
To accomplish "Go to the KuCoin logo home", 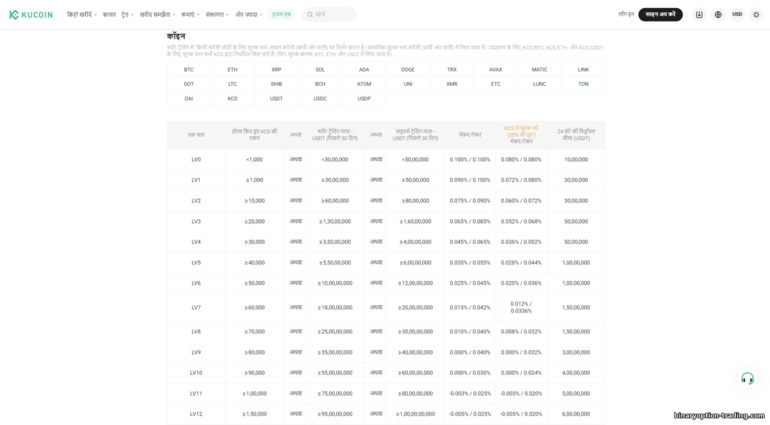I will point(31,15).
